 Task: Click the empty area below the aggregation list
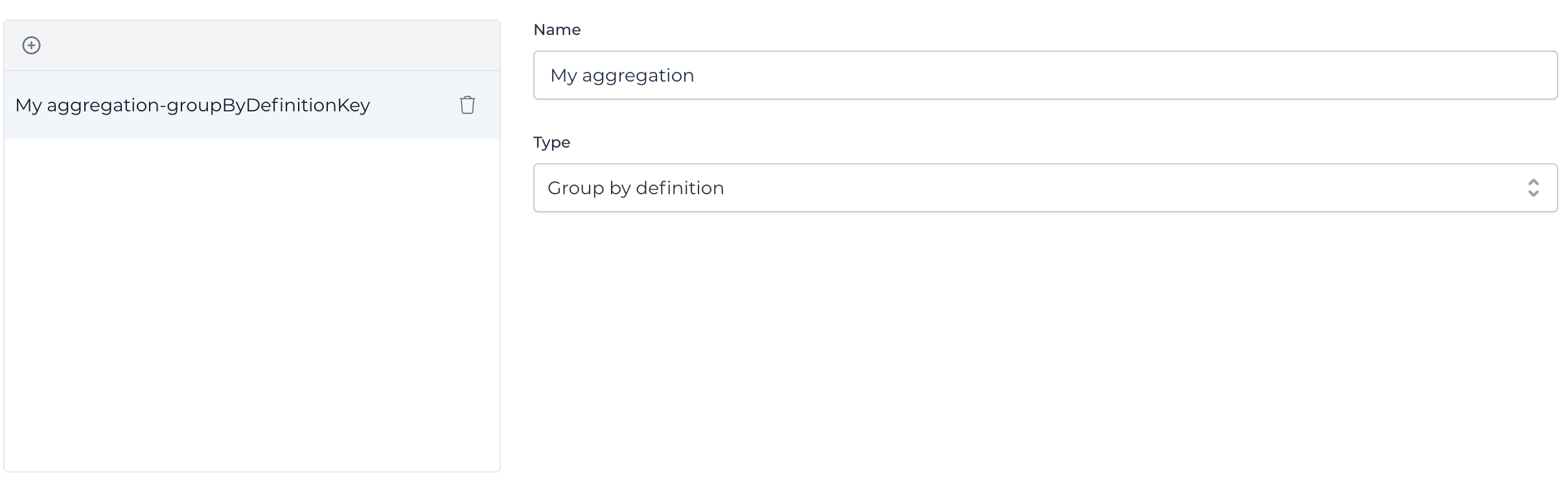(251, 304)
